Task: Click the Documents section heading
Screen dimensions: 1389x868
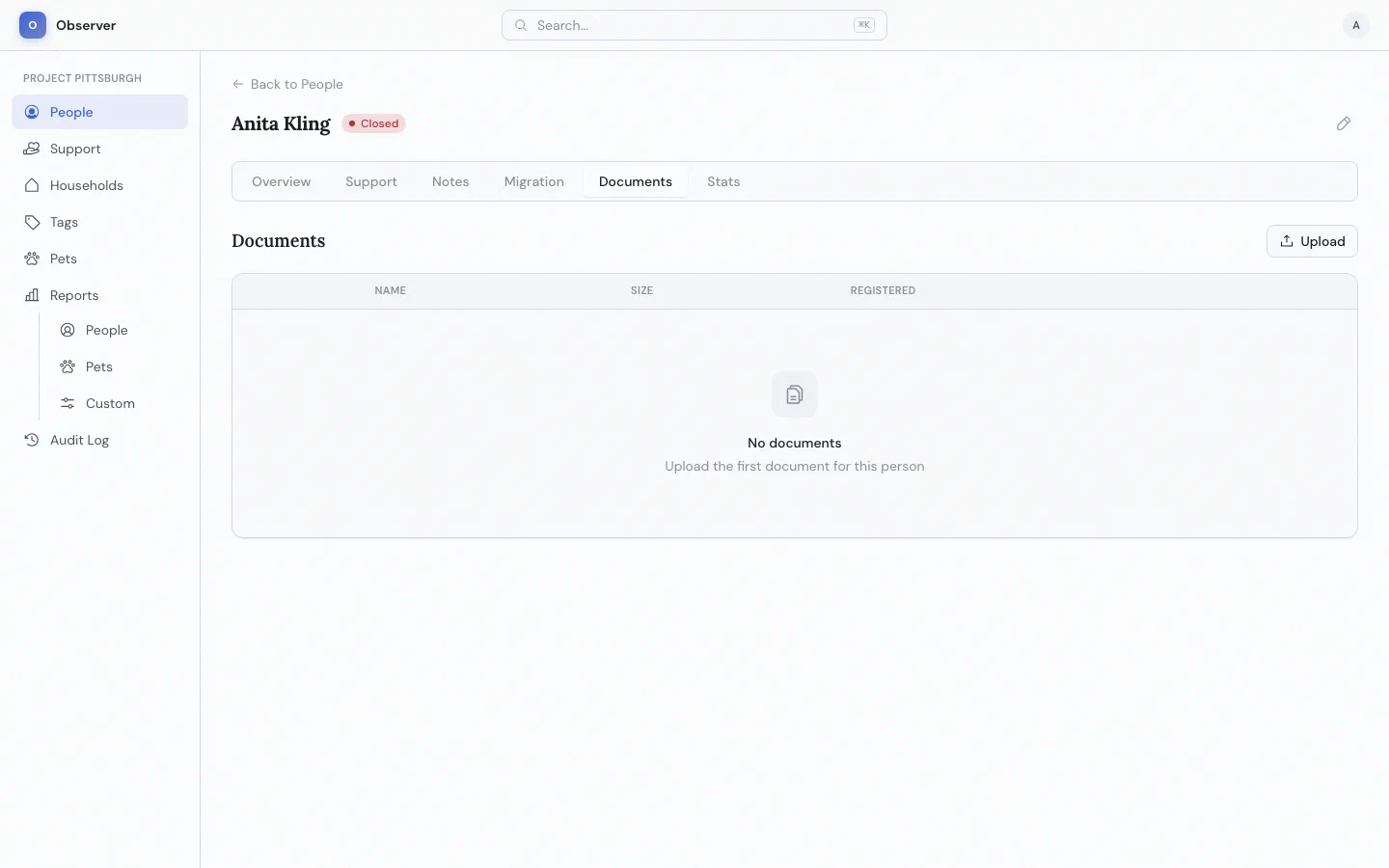Action: point(278,241)
